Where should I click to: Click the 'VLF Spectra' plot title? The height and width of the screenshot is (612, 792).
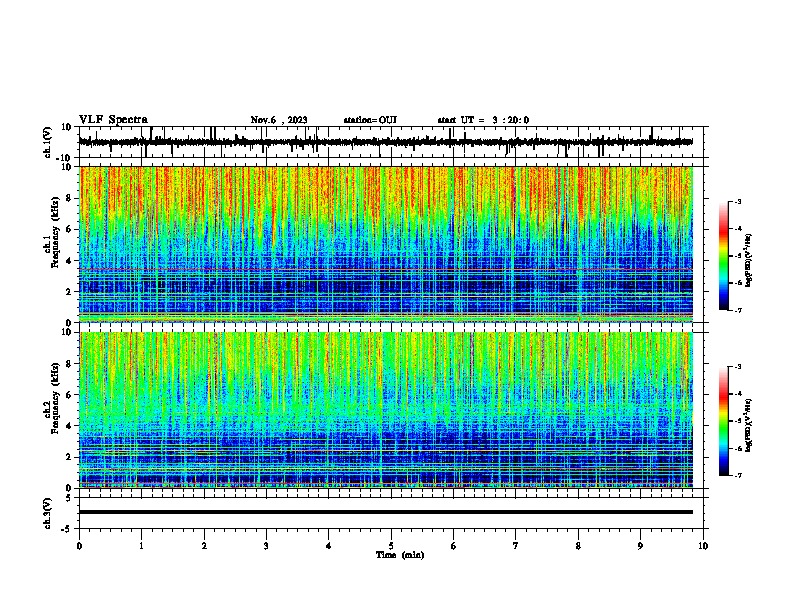click(113, 119)
